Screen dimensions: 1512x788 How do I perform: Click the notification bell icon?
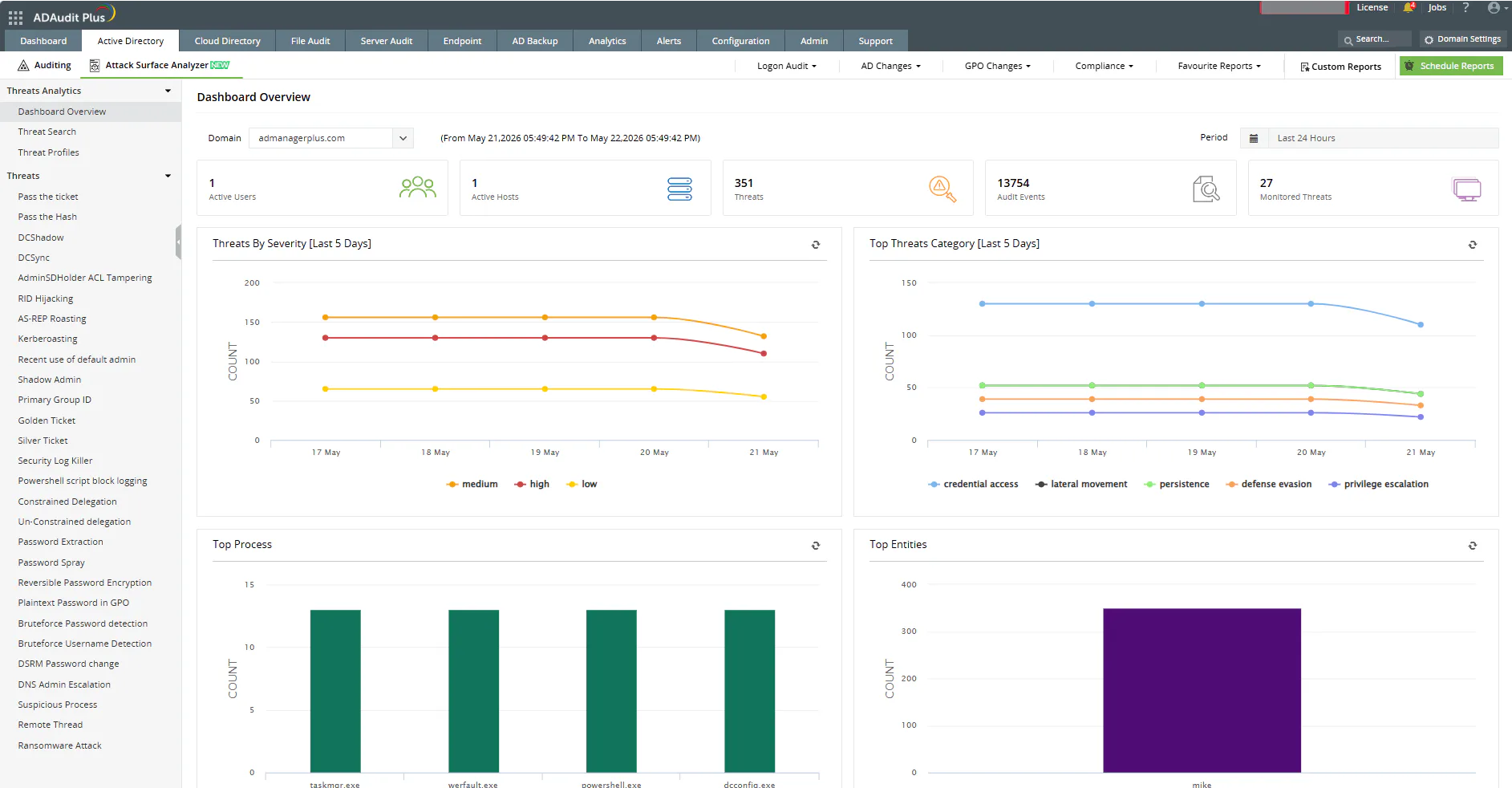(1409, 8)
